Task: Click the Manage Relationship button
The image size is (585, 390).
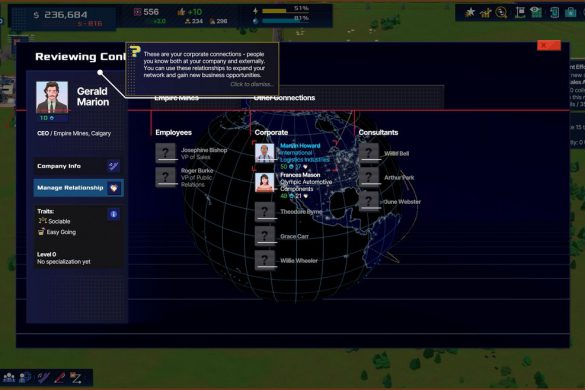Action: (78, 188)
